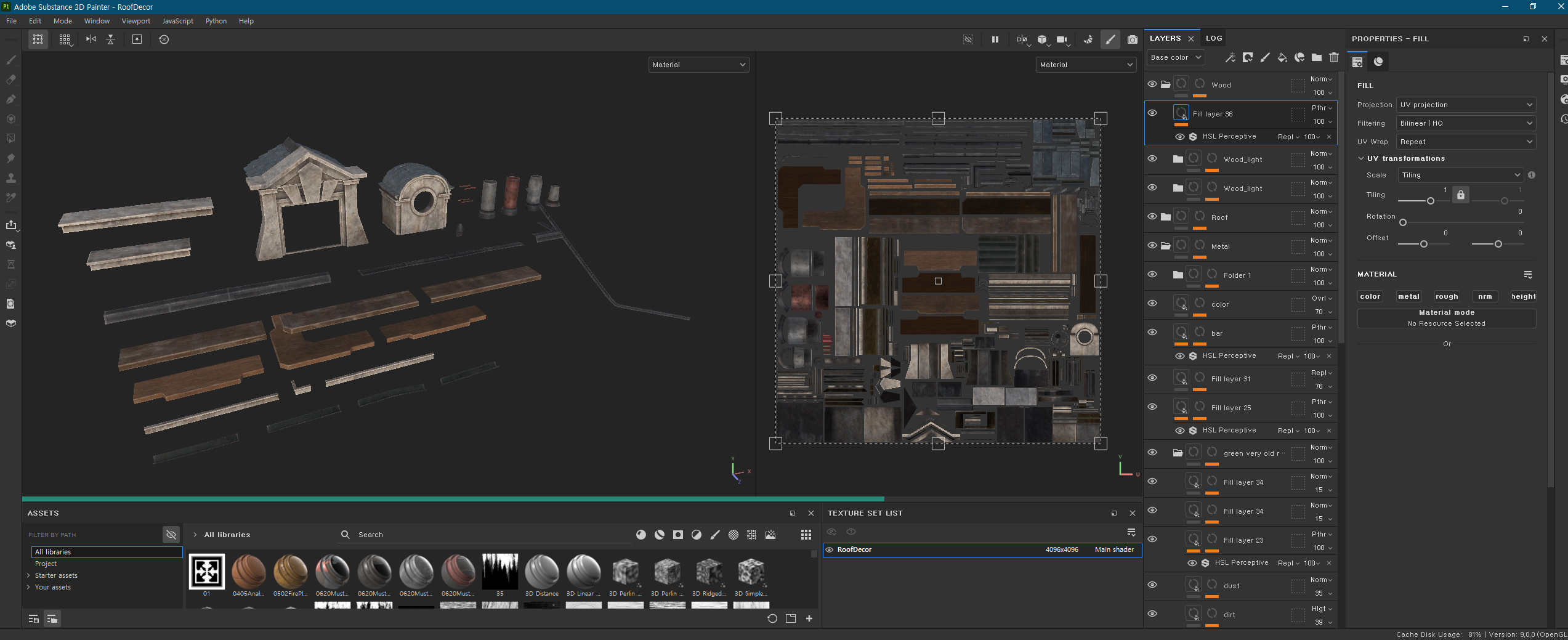Pause the engine with the pause icon
Screen dimensions: 1568x640
pos(995,39)
